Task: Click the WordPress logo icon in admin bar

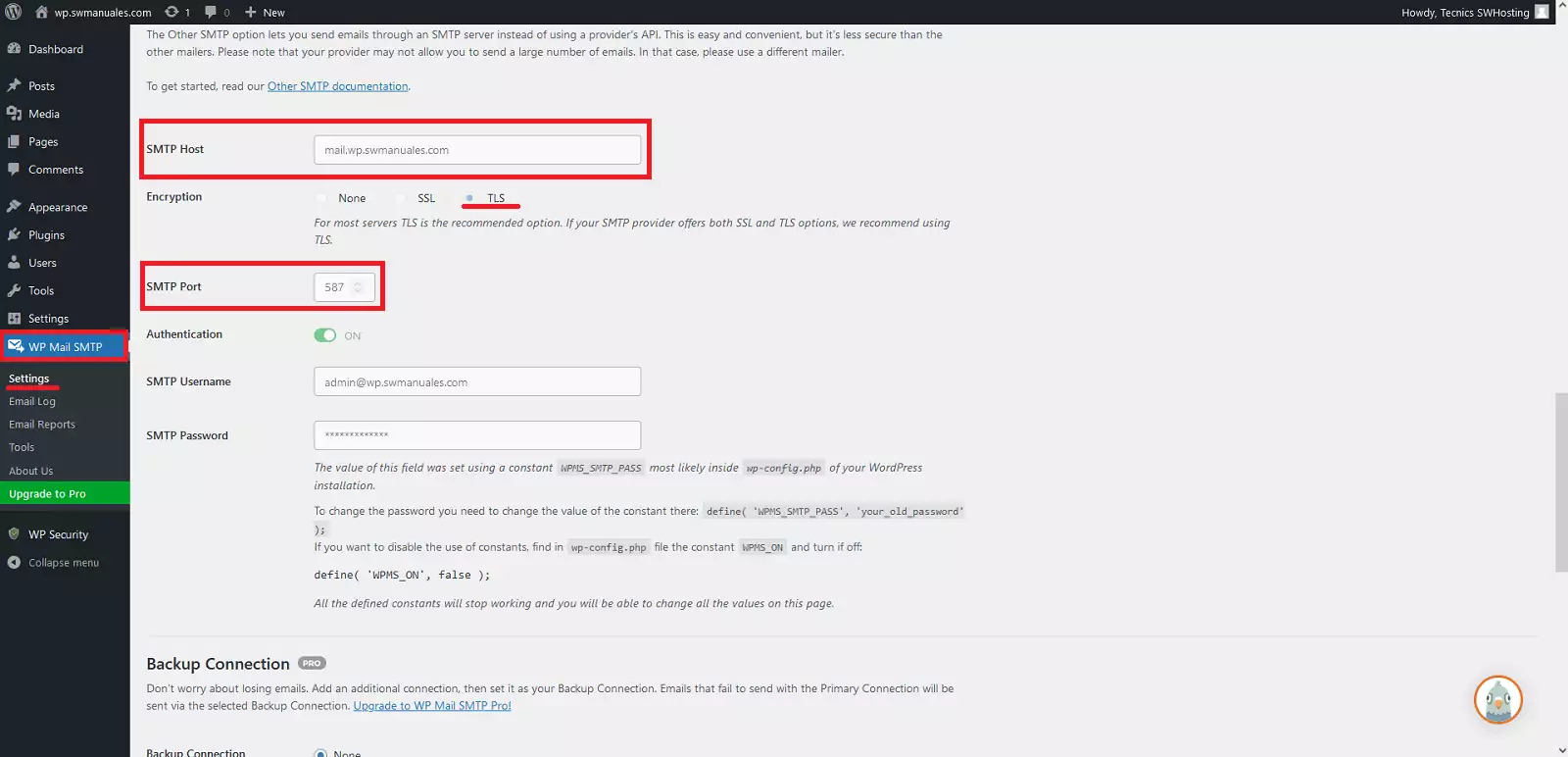Action: 14,12
